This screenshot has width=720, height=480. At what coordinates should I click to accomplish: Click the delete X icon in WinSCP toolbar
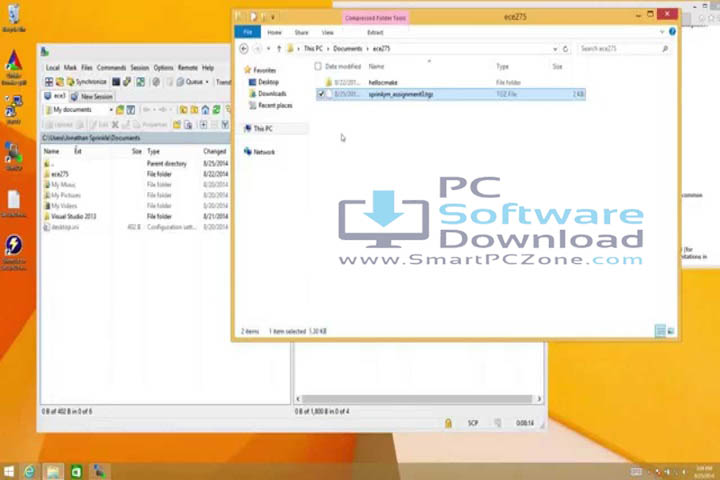[115, 124]
